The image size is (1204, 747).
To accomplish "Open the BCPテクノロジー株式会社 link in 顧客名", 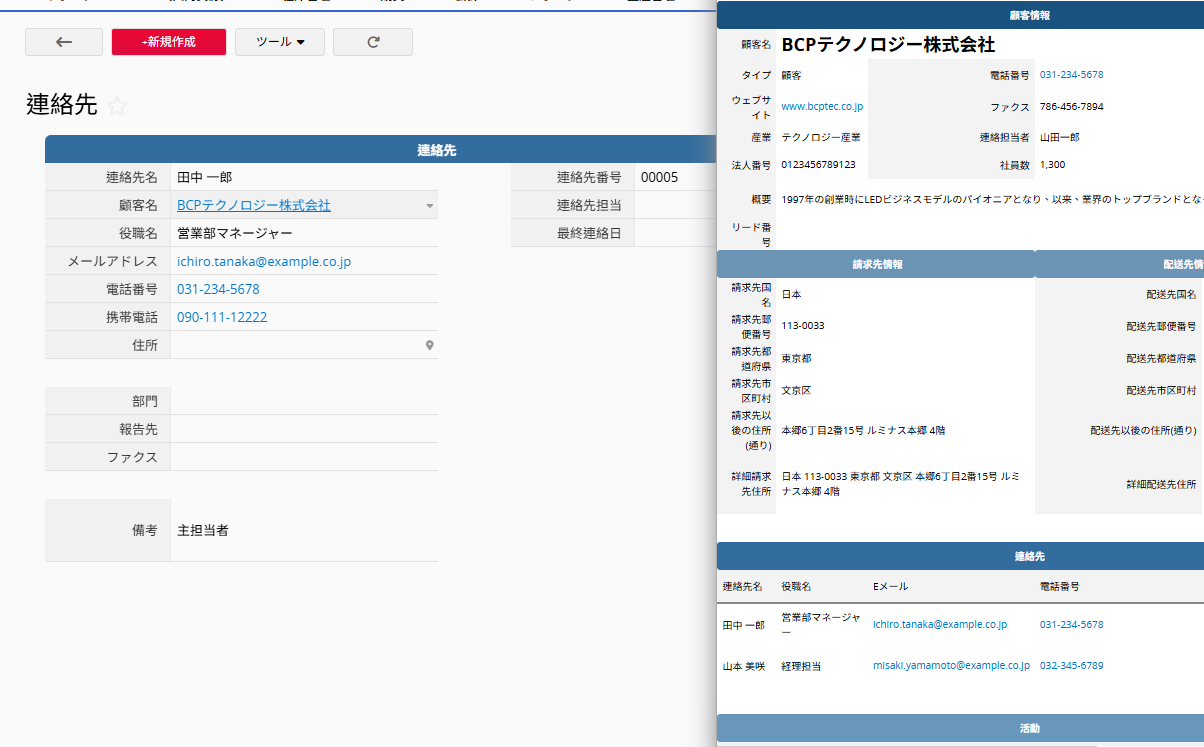I will tap(254, 205).
